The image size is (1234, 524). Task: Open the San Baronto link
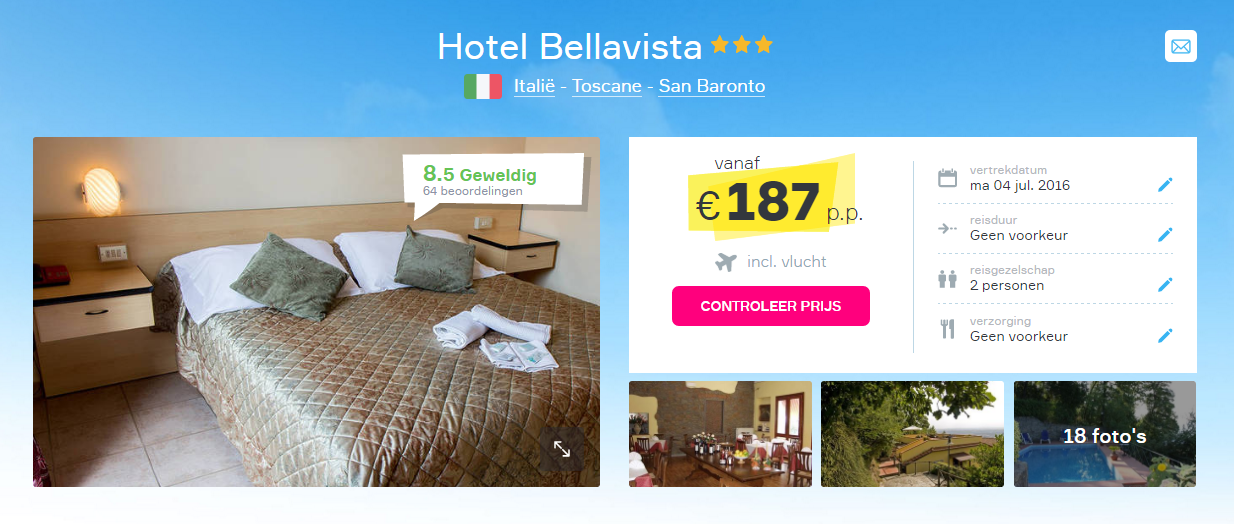pos(712,86)
